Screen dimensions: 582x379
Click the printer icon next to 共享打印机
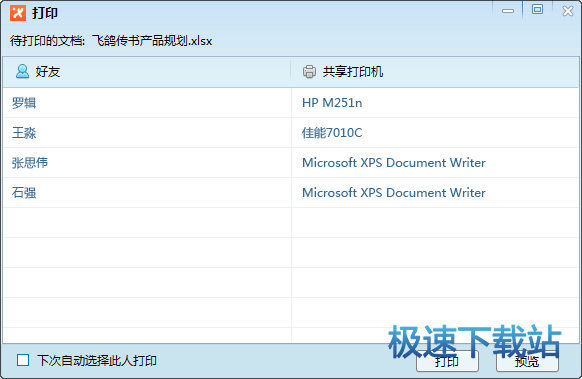309,72
